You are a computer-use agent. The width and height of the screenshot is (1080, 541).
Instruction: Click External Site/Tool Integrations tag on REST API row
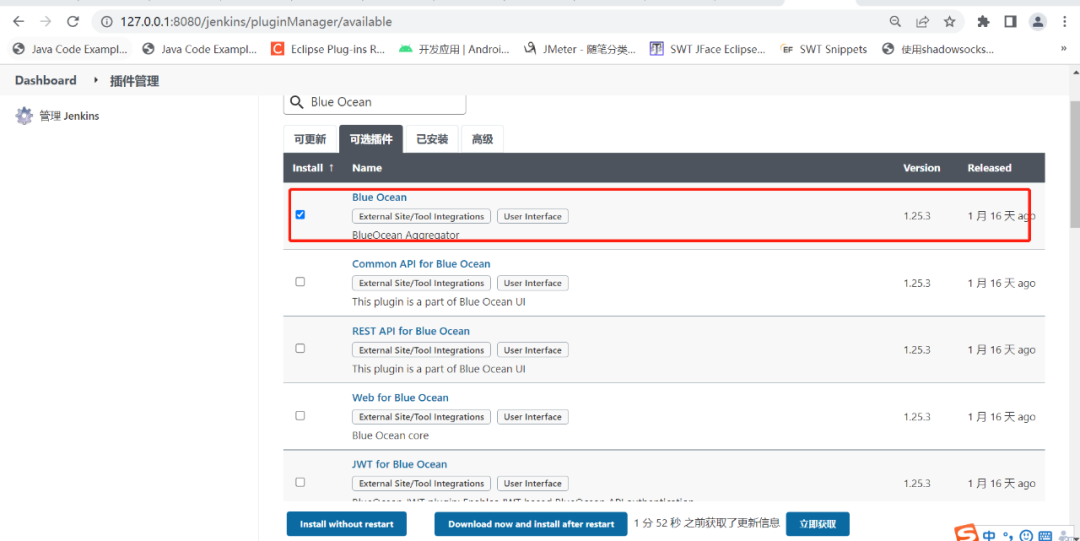tap(422, 350)
